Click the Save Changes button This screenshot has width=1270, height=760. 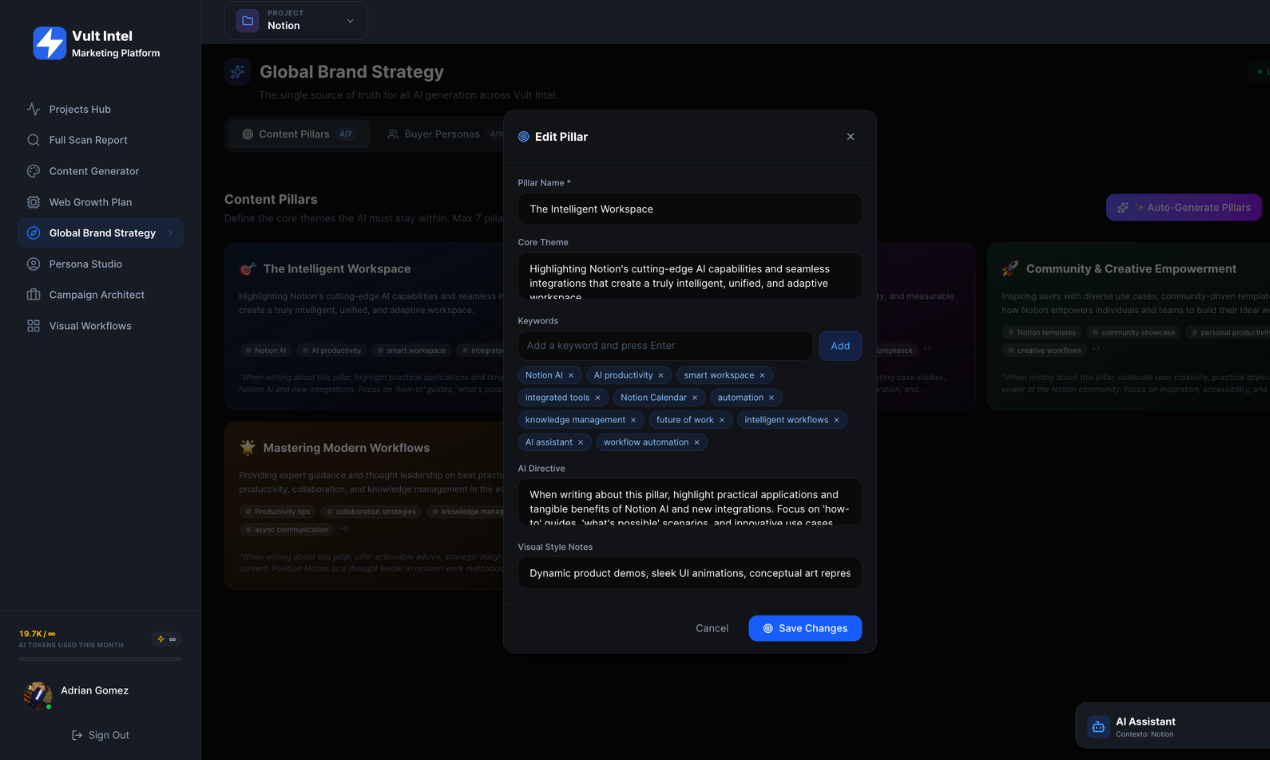click(x=805, y=628)
